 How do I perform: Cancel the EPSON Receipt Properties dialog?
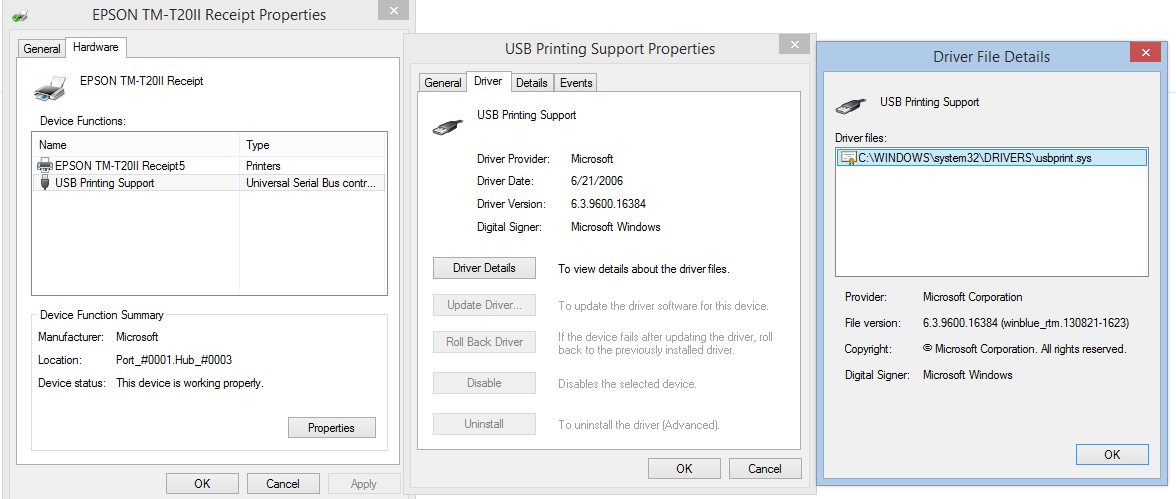pyautogui.click(x=284, y=483)
